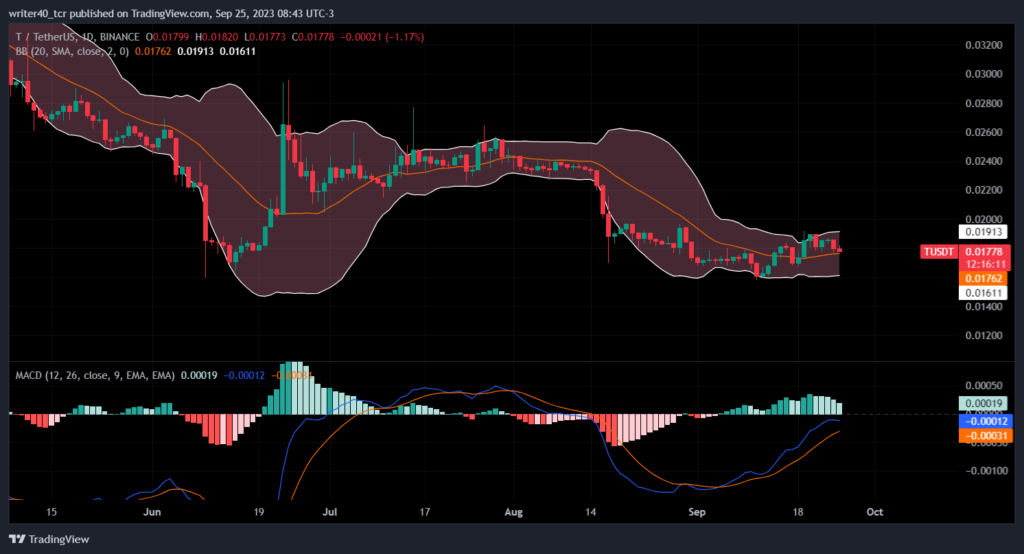Select the current price label 0.01778
Viewport: 1024px width, 554px height.
tap(984, 252)
